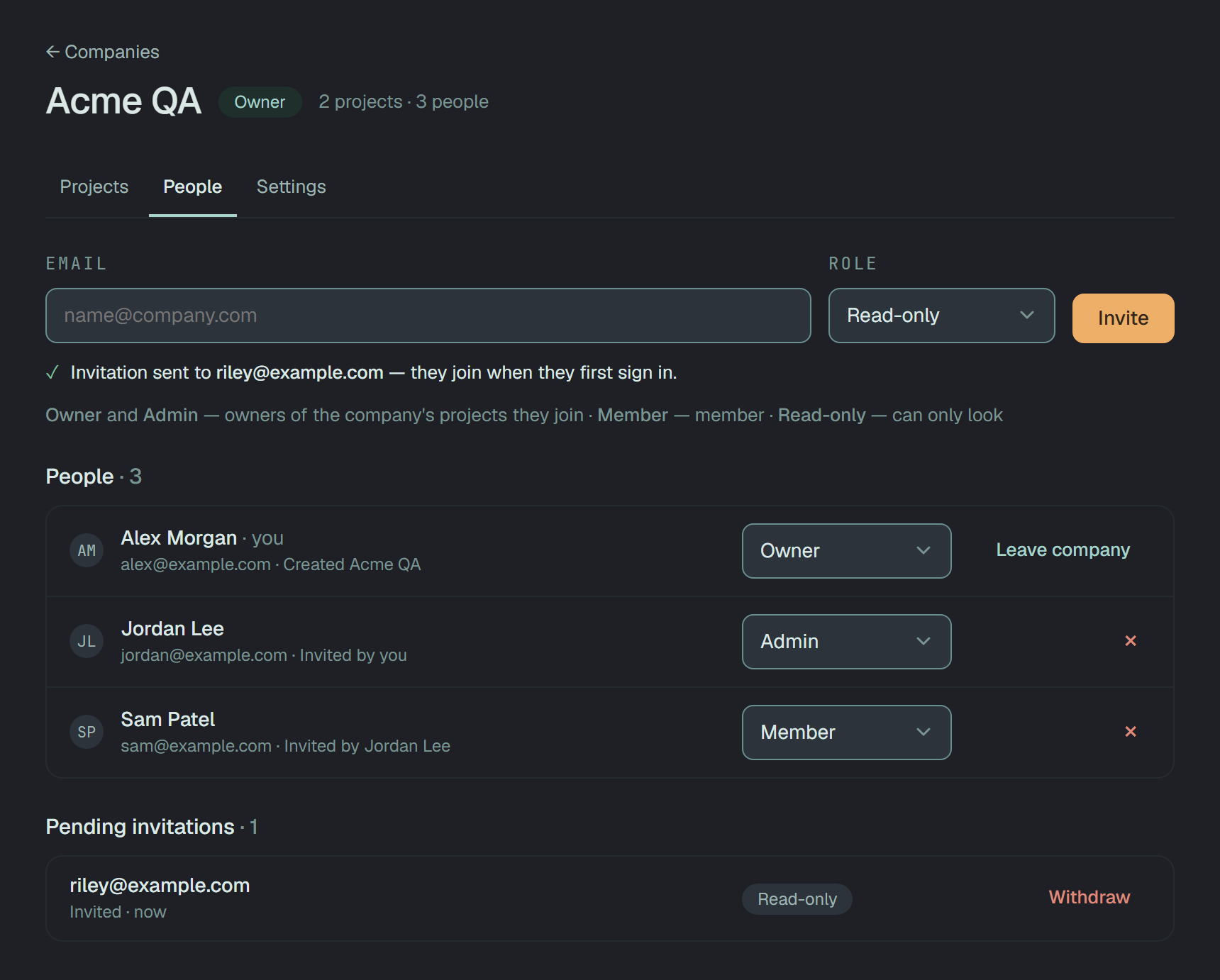Click the Read-only badge on pending invitation

(797, 899)
